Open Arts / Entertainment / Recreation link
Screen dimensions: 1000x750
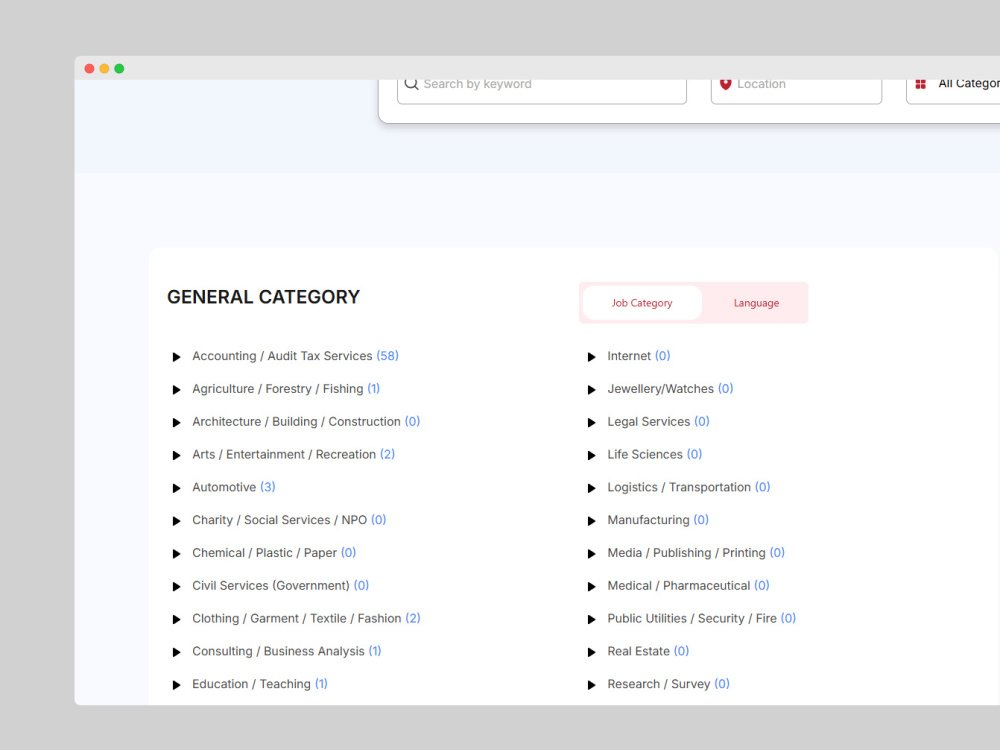click(293, 455)
